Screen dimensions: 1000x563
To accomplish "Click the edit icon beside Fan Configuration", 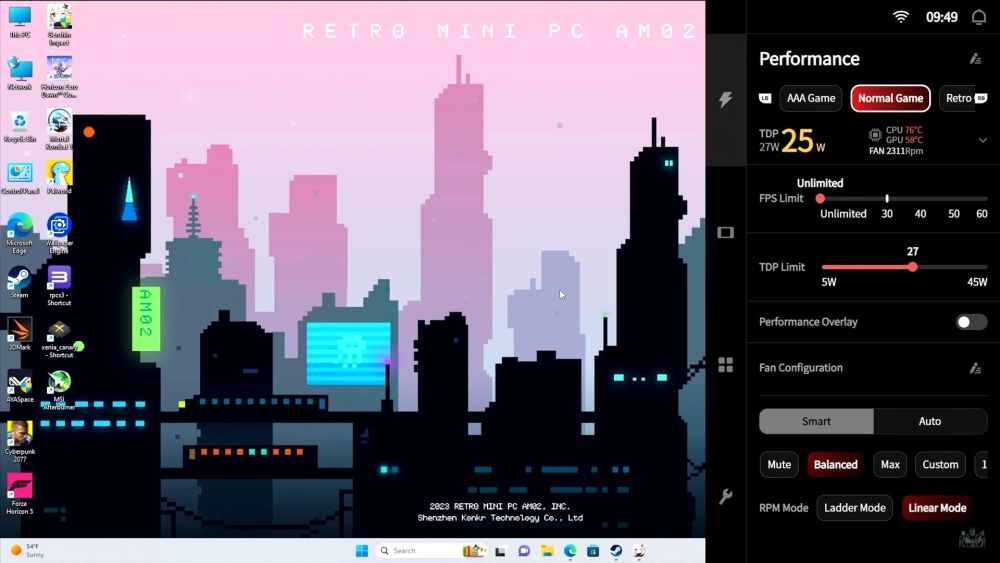I will pyautogui.click(x=975, y=368).
